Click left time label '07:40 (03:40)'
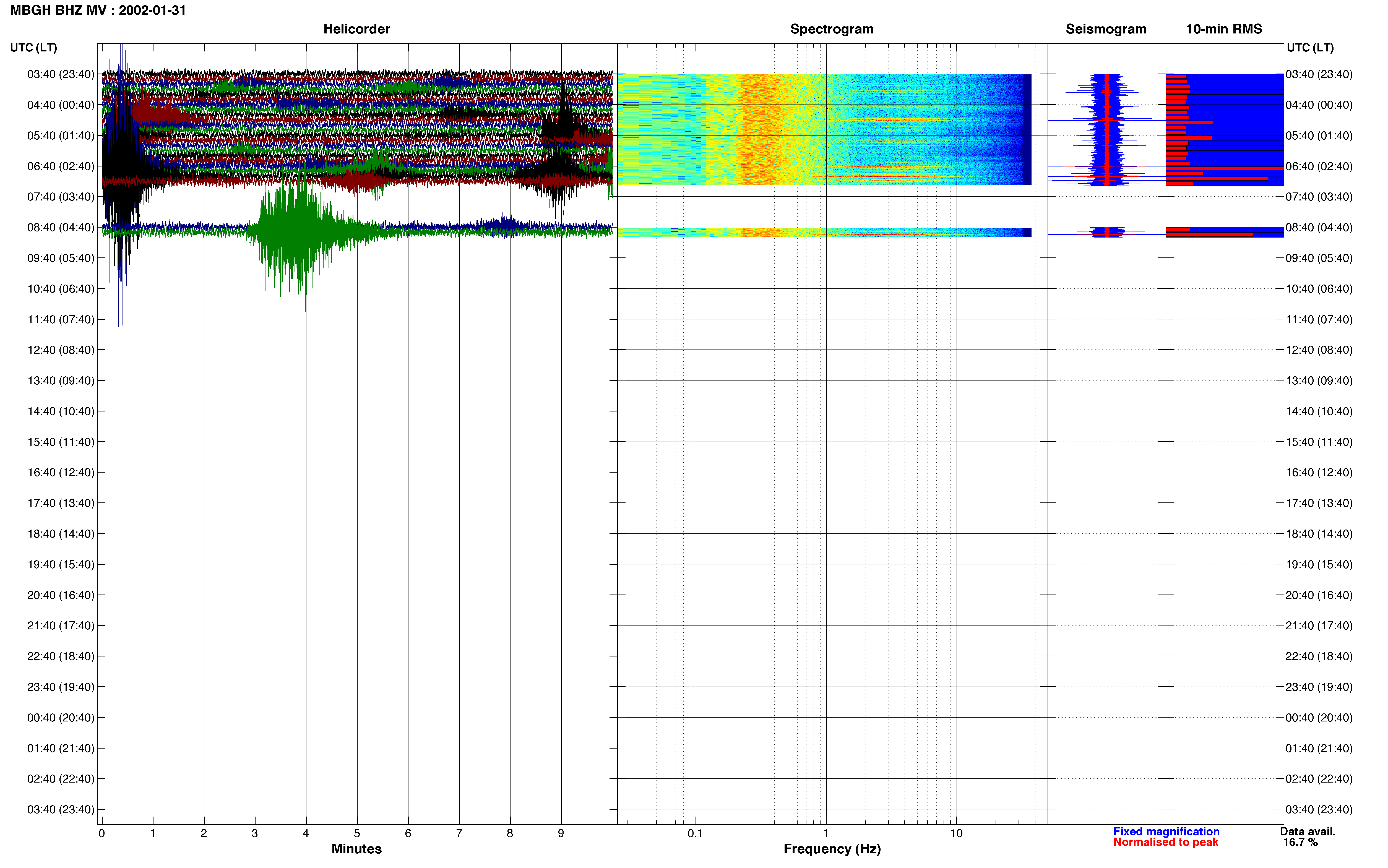The image size is (1388, 868). (61, 197)
